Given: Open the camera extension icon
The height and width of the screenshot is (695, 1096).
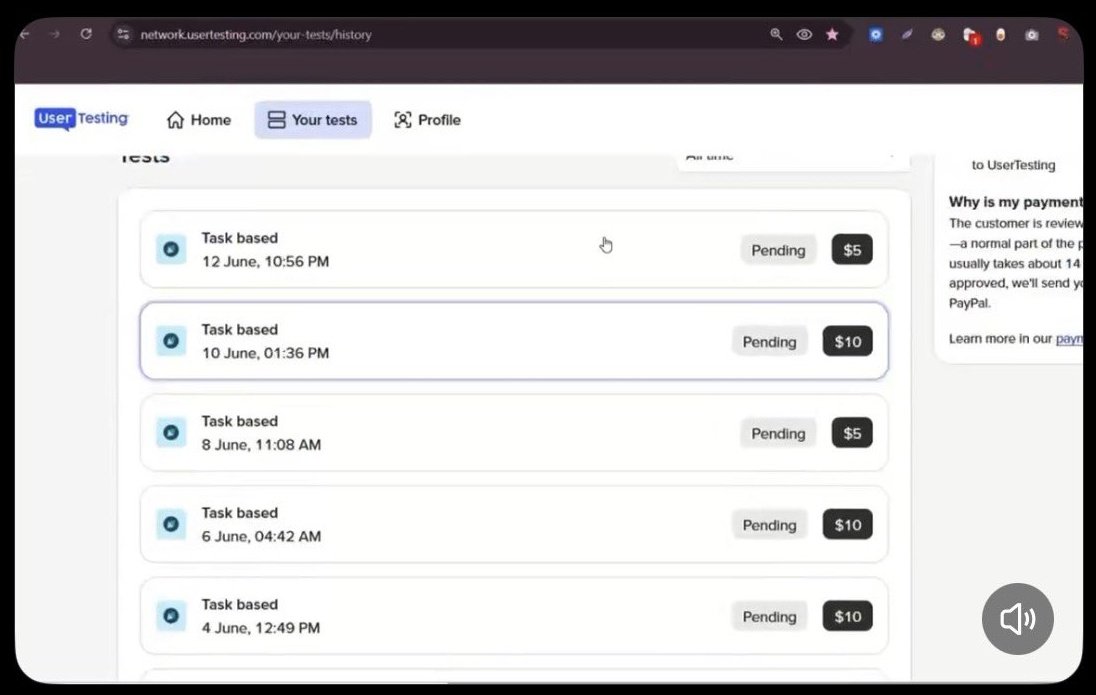Looking at the screenshot, I should coord(1032,34).
